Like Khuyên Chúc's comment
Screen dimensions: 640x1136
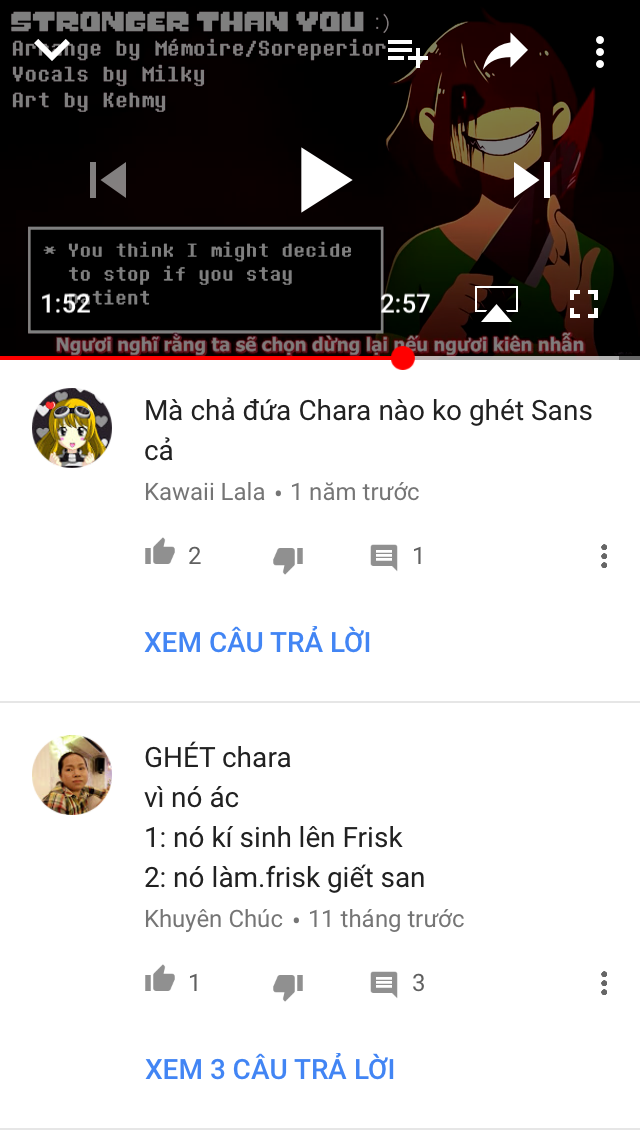(160, 980)
